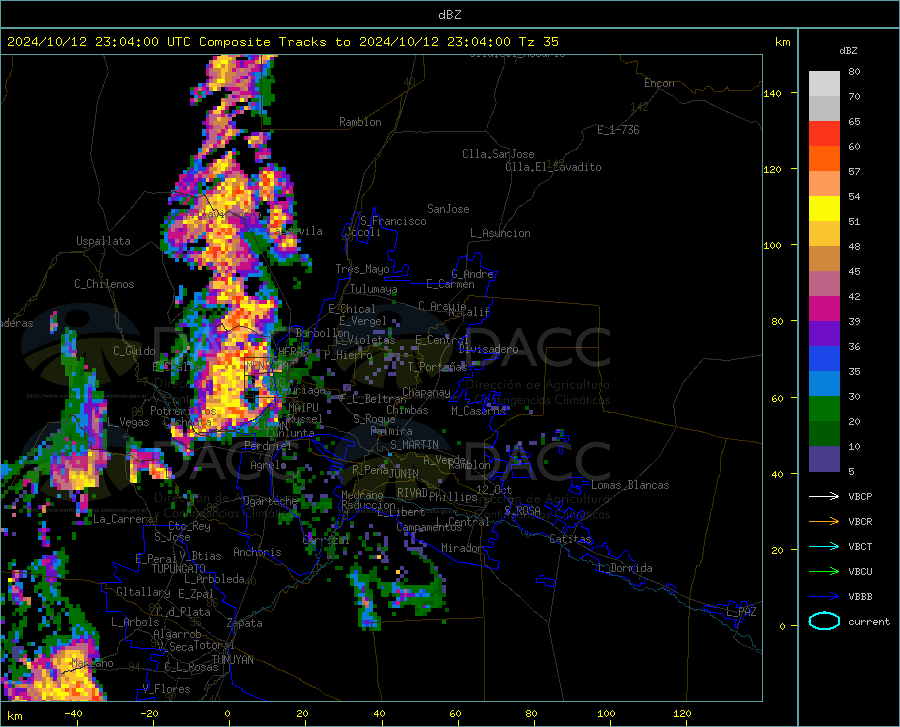
Task: Click the 'JUNIN' map label
Action: [404, 473]
